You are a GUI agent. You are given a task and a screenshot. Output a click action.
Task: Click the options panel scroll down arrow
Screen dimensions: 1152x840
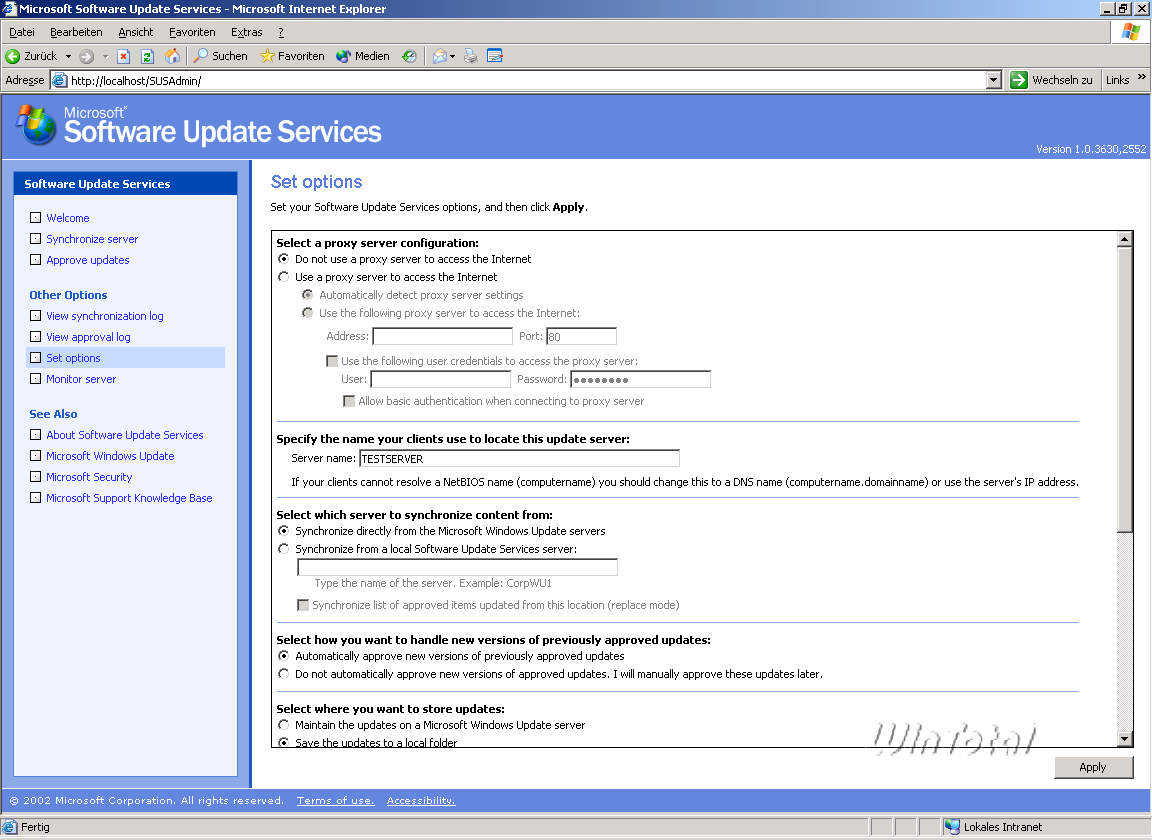click(x=1124, y=739)
